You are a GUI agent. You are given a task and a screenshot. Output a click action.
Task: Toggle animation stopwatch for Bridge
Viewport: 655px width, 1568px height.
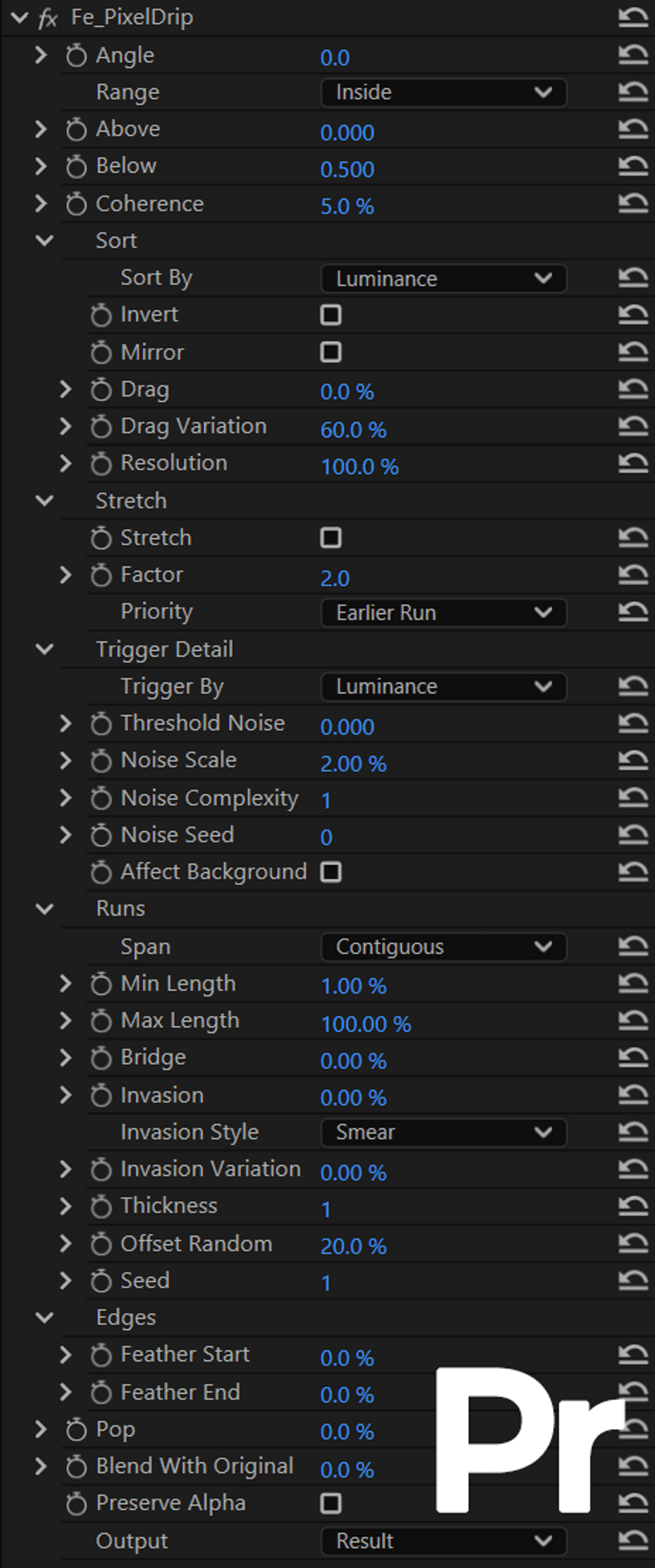(x=101, y=1059)
